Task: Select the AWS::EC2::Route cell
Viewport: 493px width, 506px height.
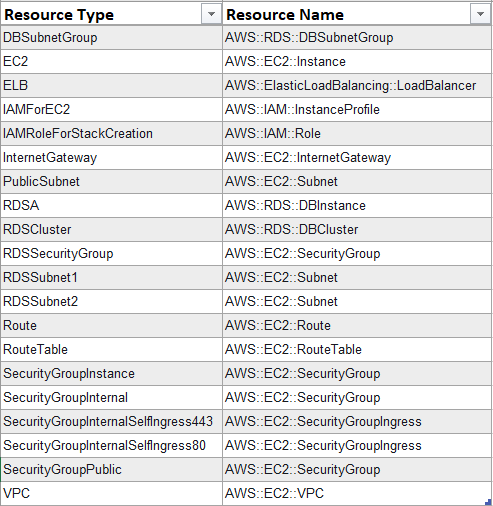Action: [357, 326]
